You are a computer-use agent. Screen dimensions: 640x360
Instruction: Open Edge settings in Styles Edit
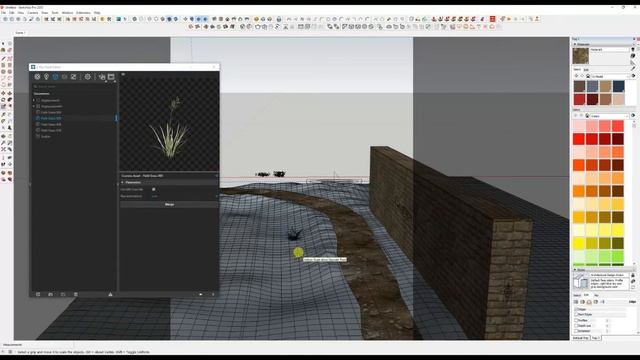point(576,302)
